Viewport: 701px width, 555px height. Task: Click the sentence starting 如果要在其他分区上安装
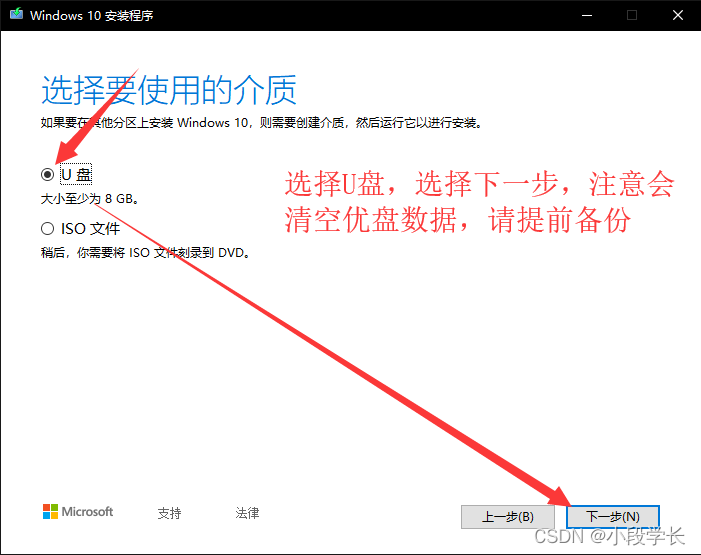[262, 123]
